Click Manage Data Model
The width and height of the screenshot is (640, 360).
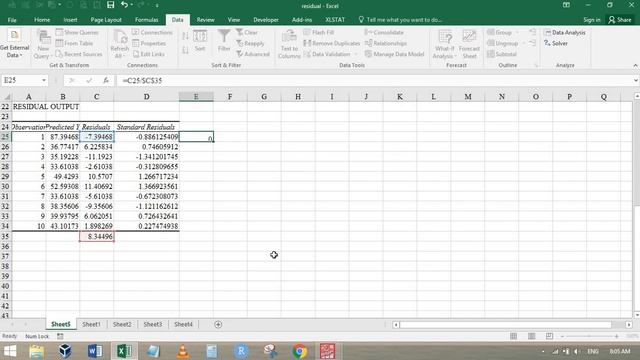tap(394, 54)
